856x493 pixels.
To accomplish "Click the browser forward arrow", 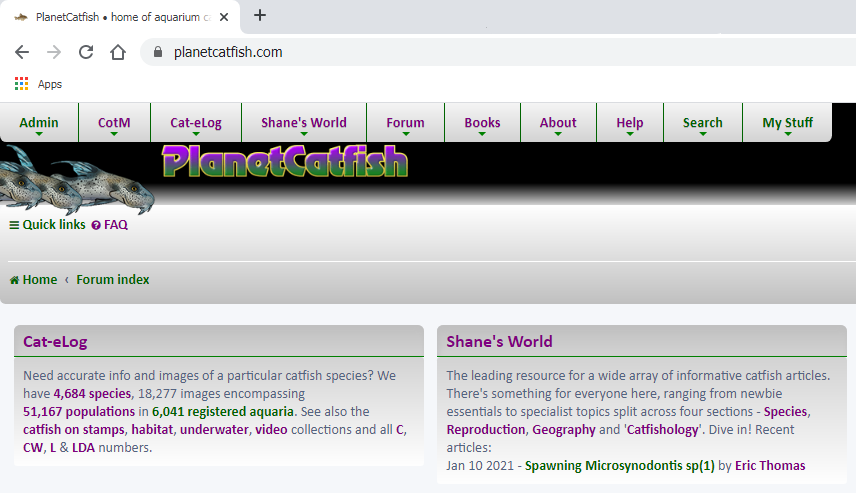I will [x=54, y=52].
